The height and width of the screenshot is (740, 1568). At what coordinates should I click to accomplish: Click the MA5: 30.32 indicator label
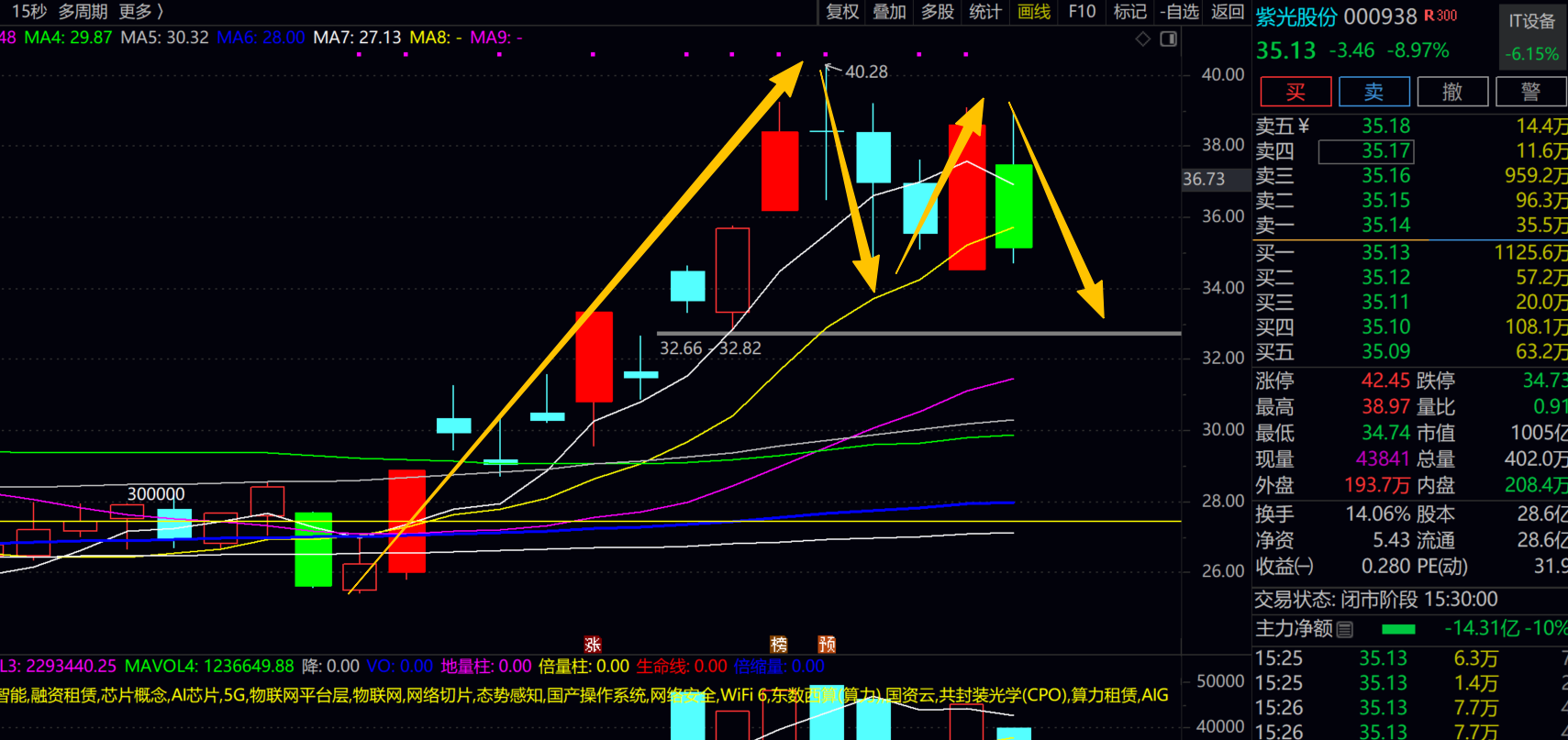(x=165, y=38)
